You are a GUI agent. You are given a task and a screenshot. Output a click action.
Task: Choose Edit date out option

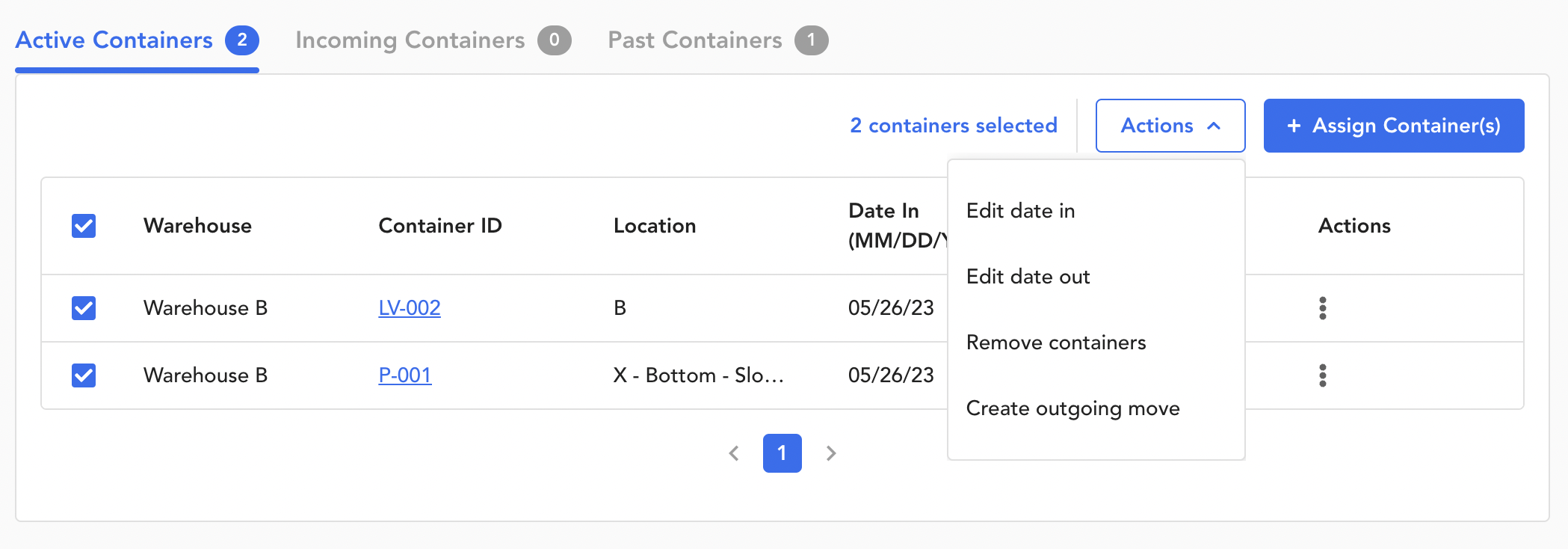1028,277
